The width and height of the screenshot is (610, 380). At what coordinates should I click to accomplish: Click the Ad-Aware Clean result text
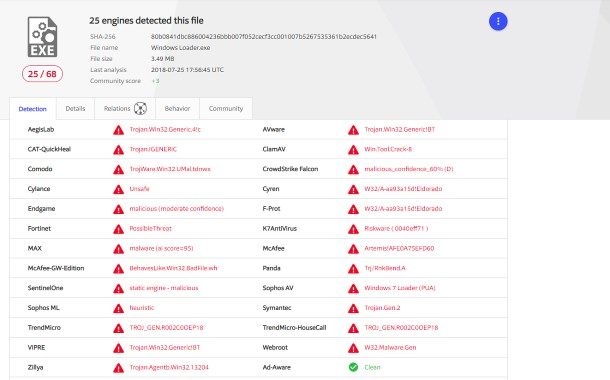pos(372,367)
